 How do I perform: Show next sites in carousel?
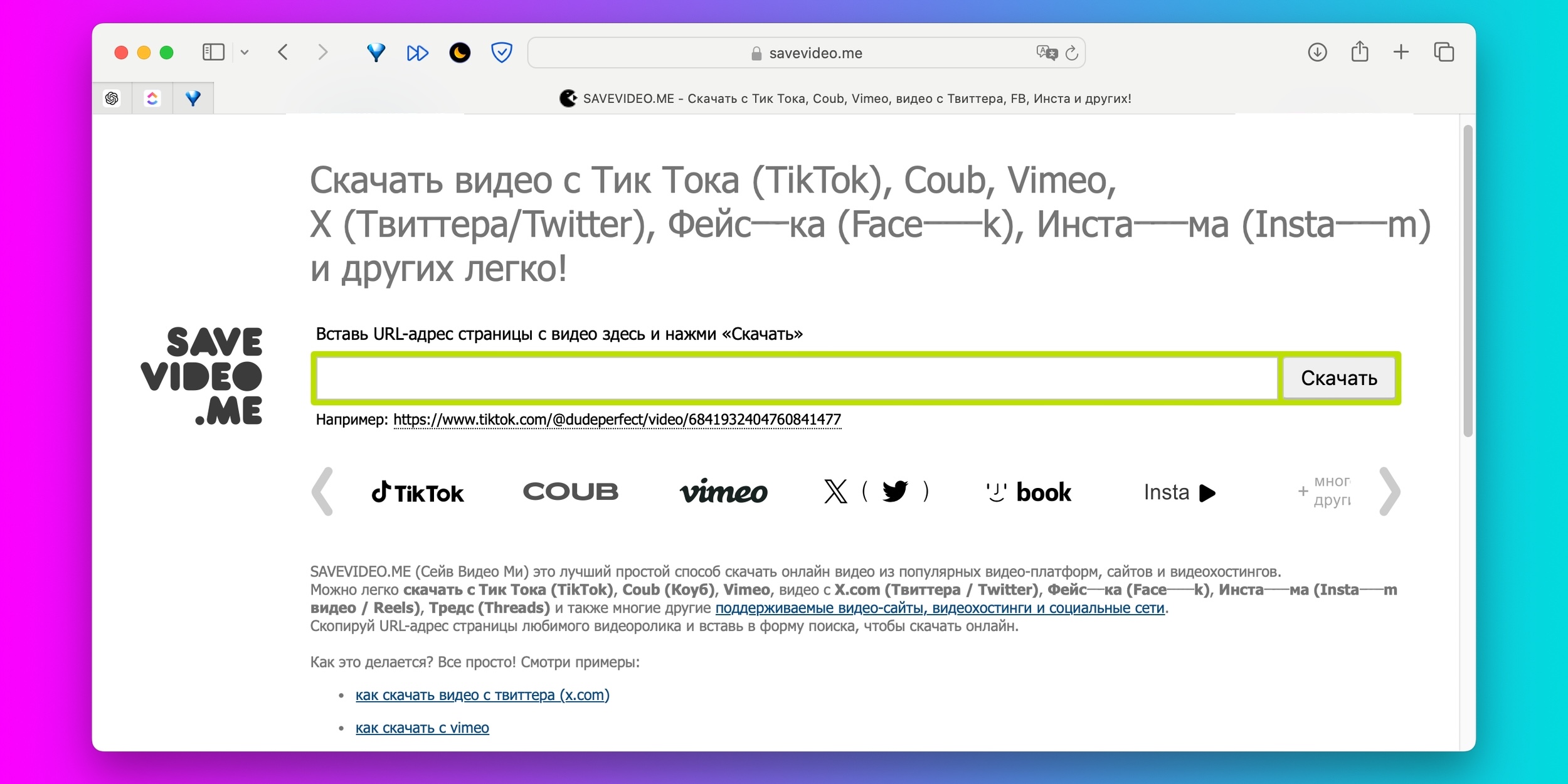[x=1389, y=492]
